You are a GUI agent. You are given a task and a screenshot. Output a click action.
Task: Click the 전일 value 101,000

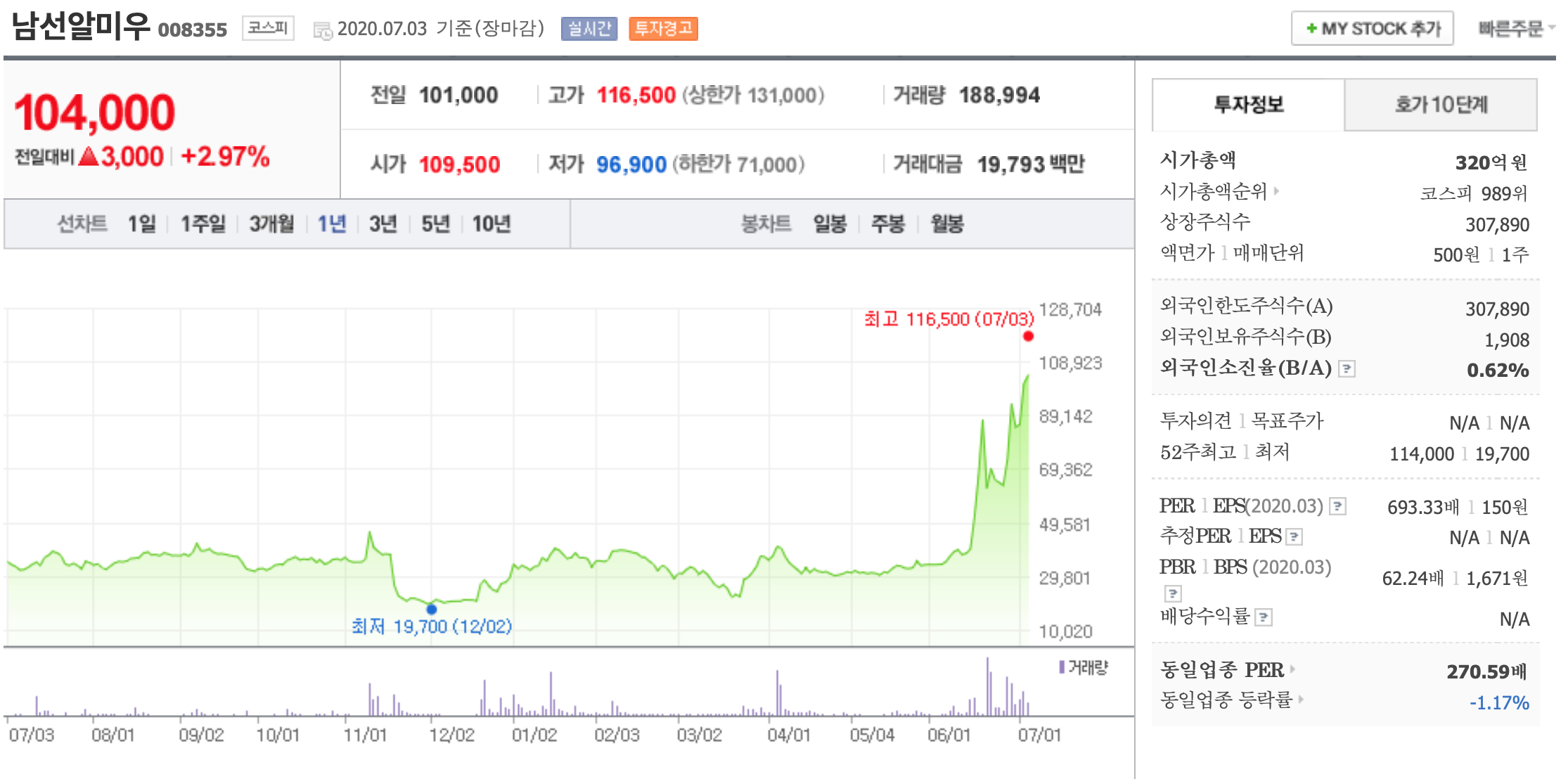(x=458, y=95)
